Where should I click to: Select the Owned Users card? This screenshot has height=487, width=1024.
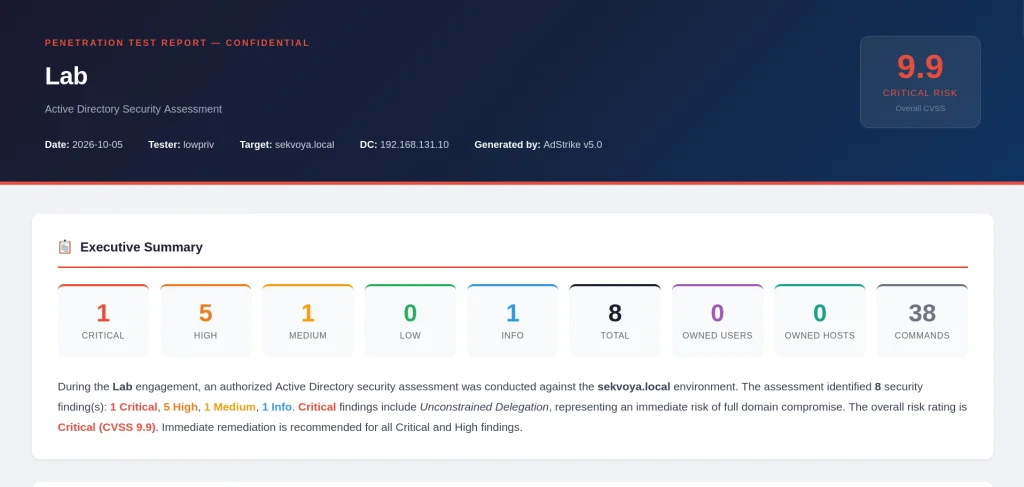[717, 321]
